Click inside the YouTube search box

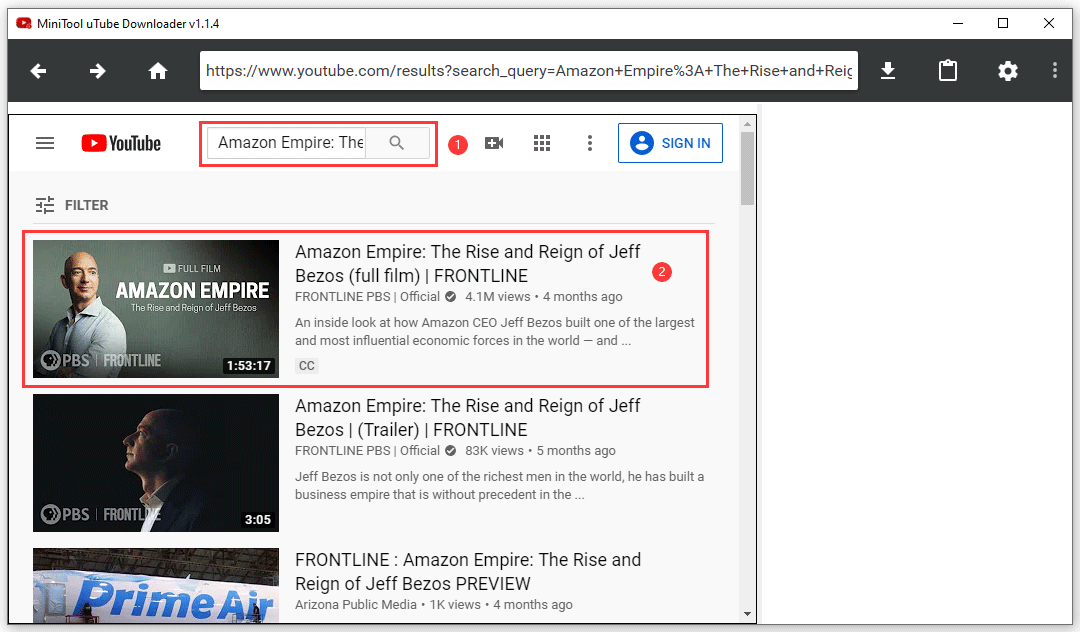[290, 142]
